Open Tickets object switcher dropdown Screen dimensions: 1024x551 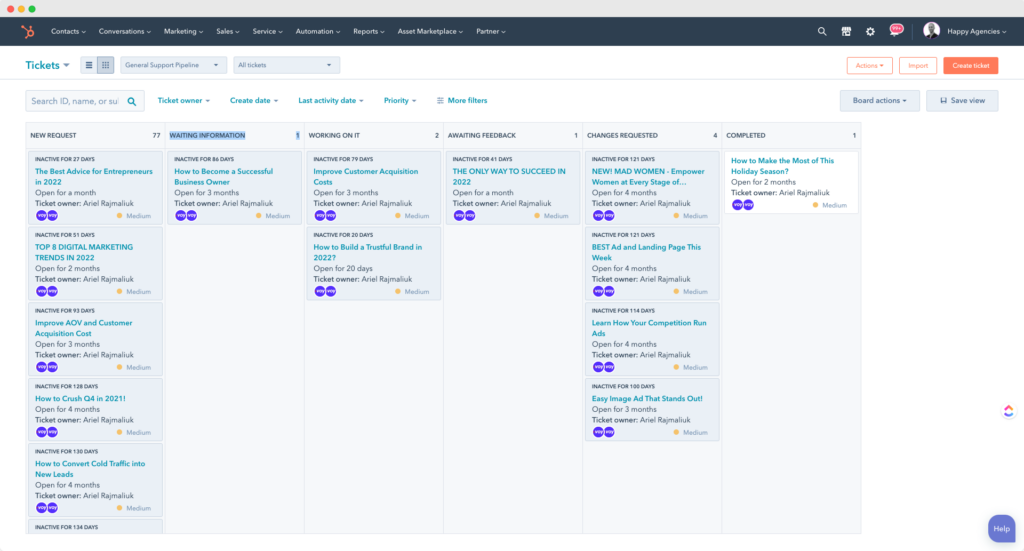(x=47, y=65)
